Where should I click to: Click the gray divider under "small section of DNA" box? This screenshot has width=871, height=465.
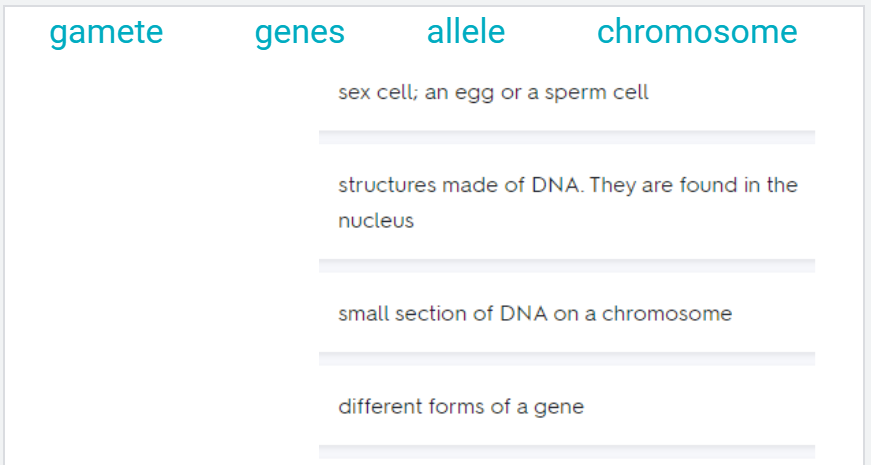[566, 358]
